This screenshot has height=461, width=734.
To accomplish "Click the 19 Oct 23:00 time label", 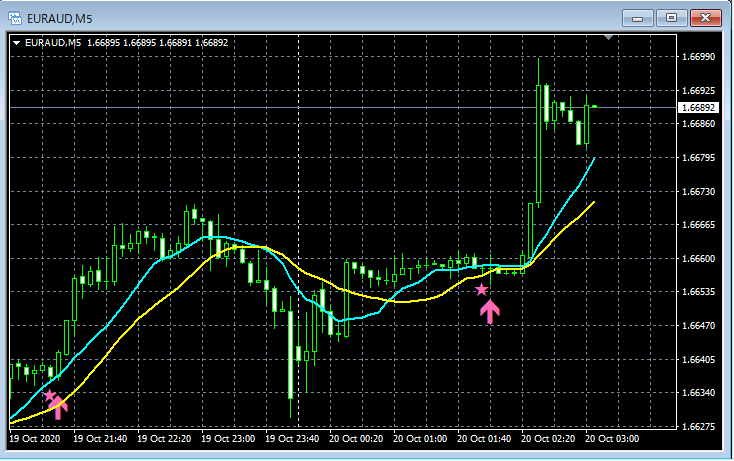I will pos(228,439).
